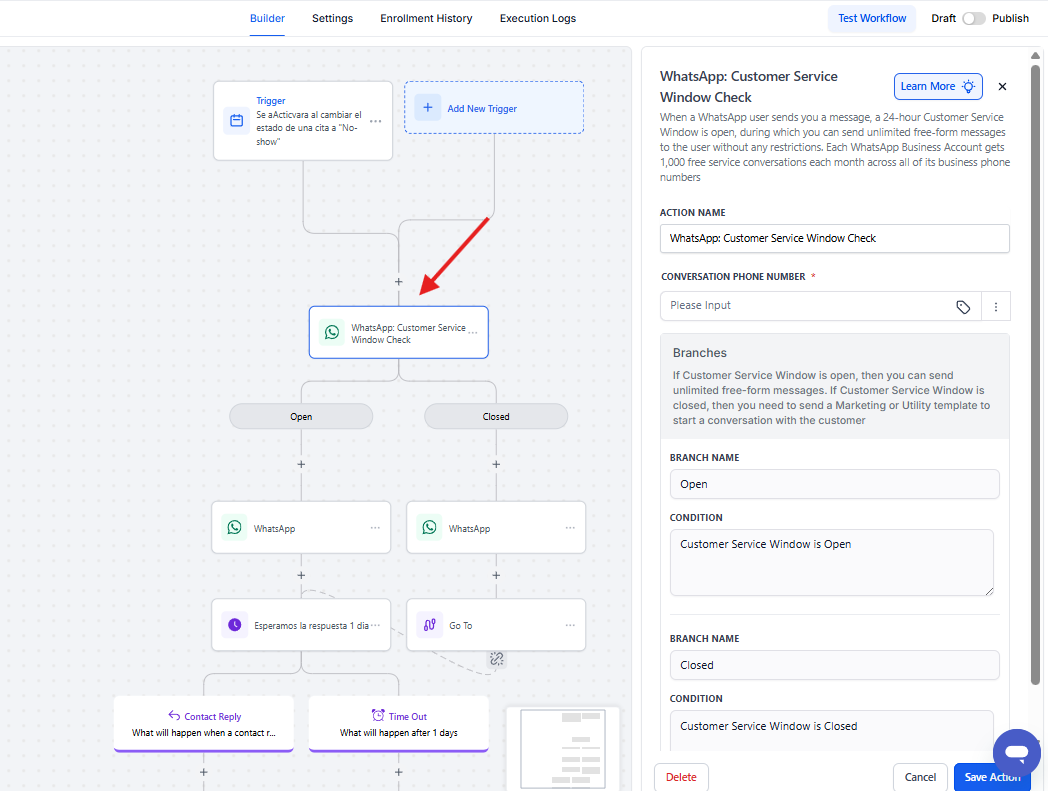
Task: Click the Action Name input field
Action: pyautogui.click(x=834, y=238)
